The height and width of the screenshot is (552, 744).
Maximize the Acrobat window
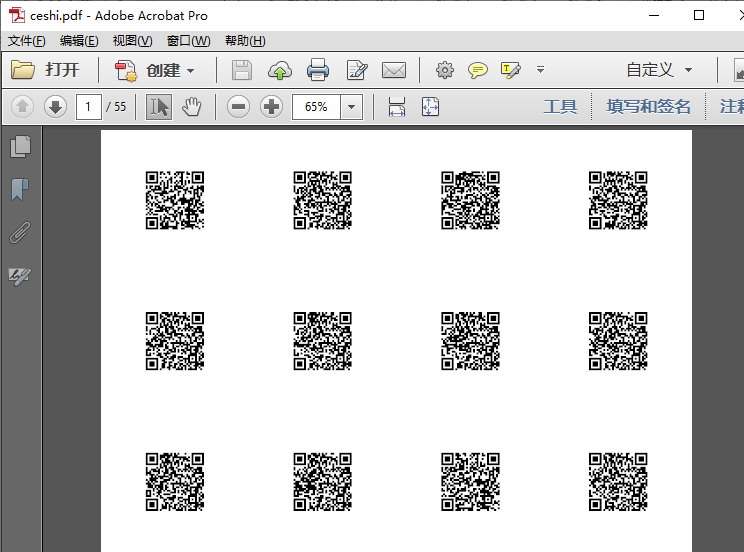click(x=698, y=15)
